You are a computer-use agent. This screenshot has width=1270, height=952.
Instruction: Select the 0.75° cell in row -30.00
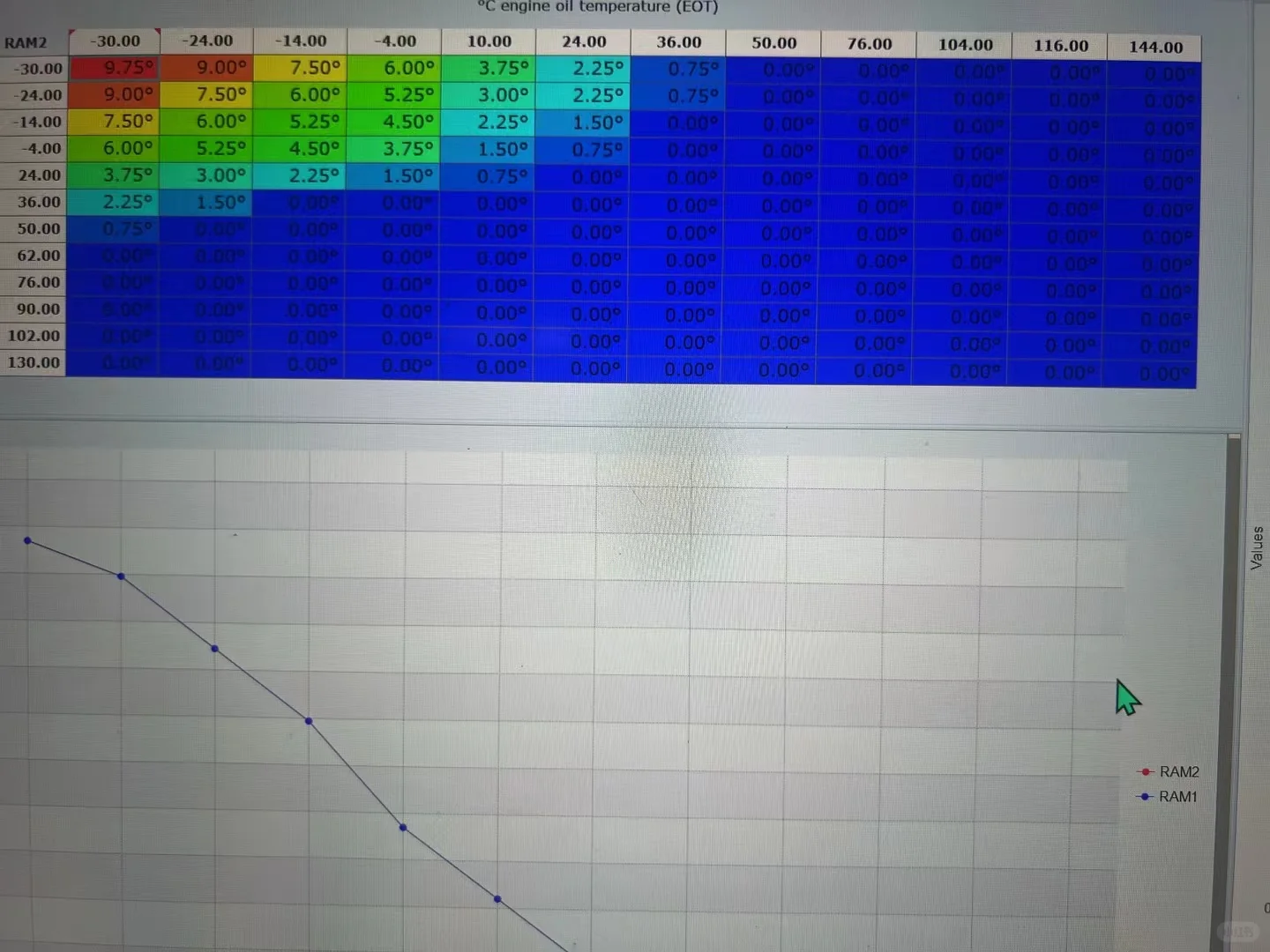tap(678, 70)
